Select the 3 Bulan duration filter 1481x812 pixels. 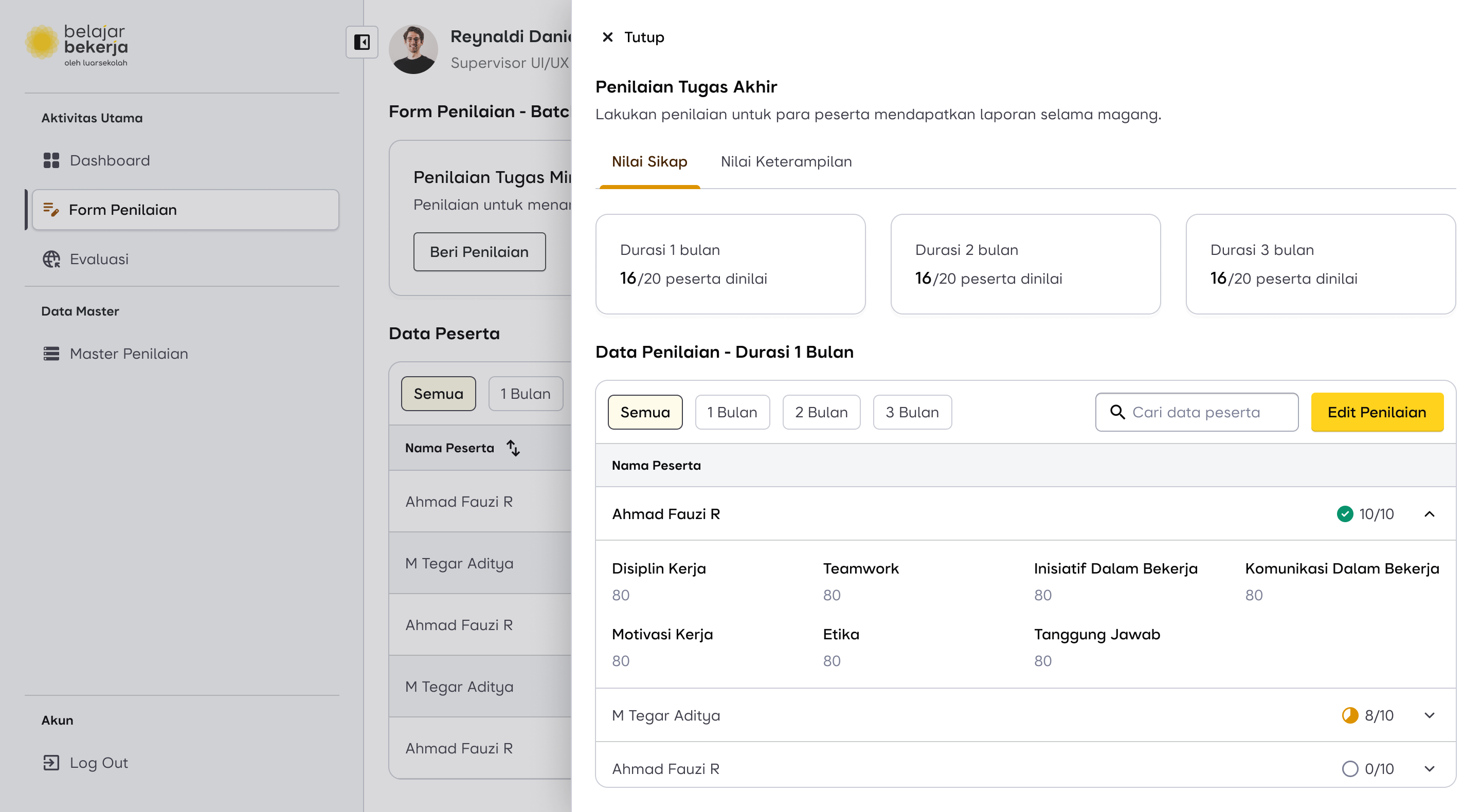tap(912, 412)
